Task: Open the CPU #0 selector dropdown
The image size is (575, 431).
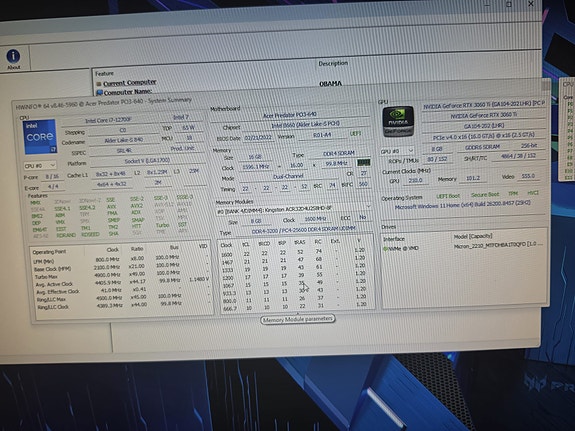Action: coord(40,166)
